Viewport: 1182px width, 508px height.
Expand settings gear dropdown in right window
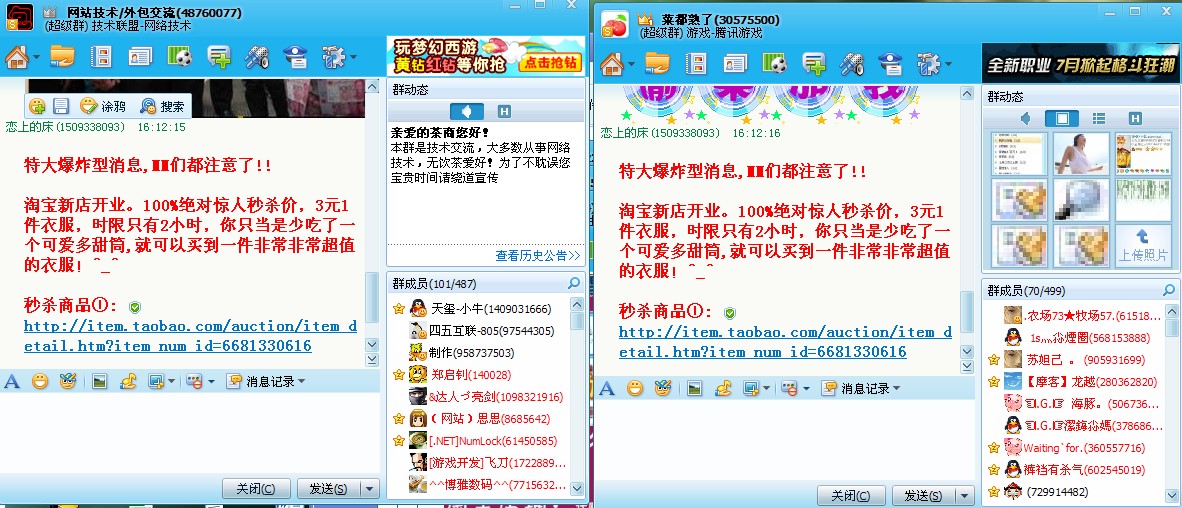coord(947,65)
